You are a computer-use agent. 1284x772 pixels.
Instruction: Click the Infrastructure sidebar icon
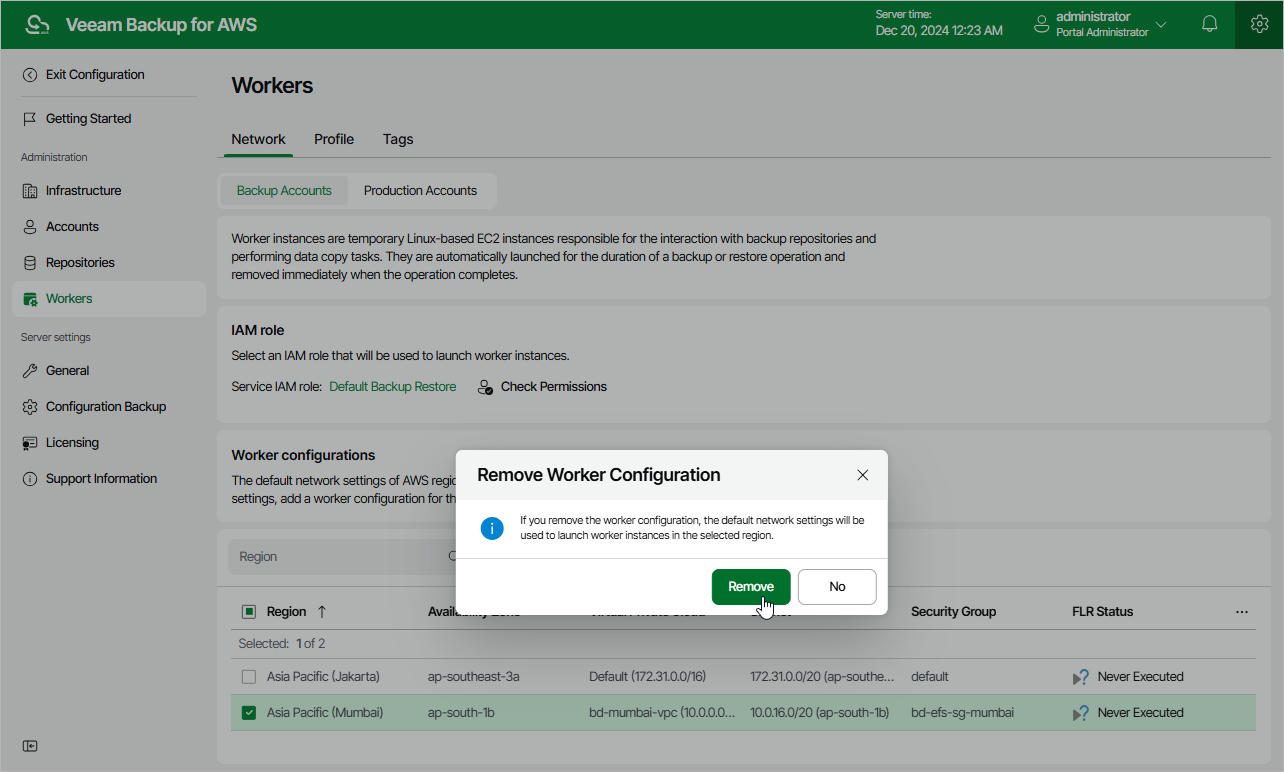30,191
